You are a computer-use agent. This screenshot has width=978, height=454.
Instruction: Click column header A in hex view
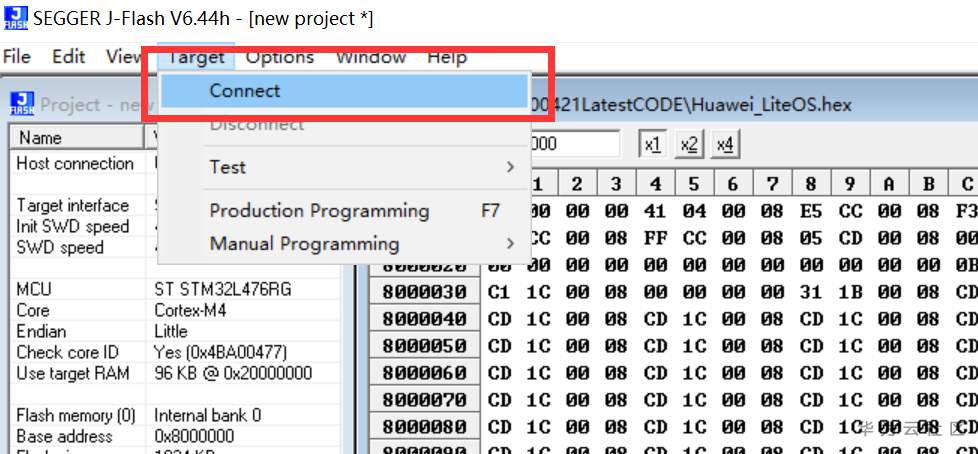(889, 184)
